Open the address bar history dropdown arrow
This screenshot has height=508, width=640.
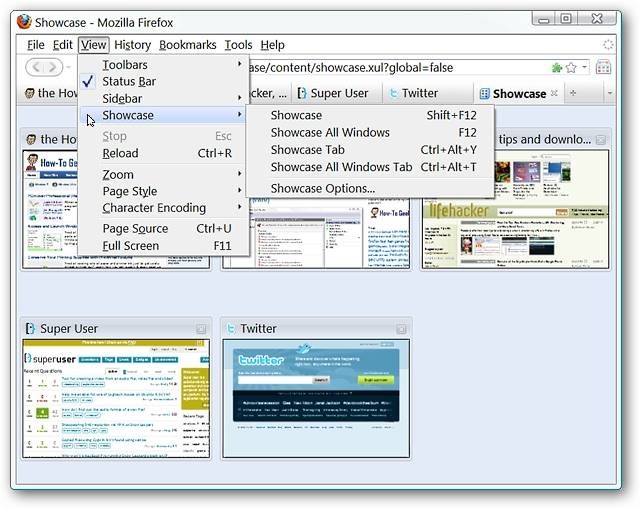pyautogui.click(x=585, y=67)
